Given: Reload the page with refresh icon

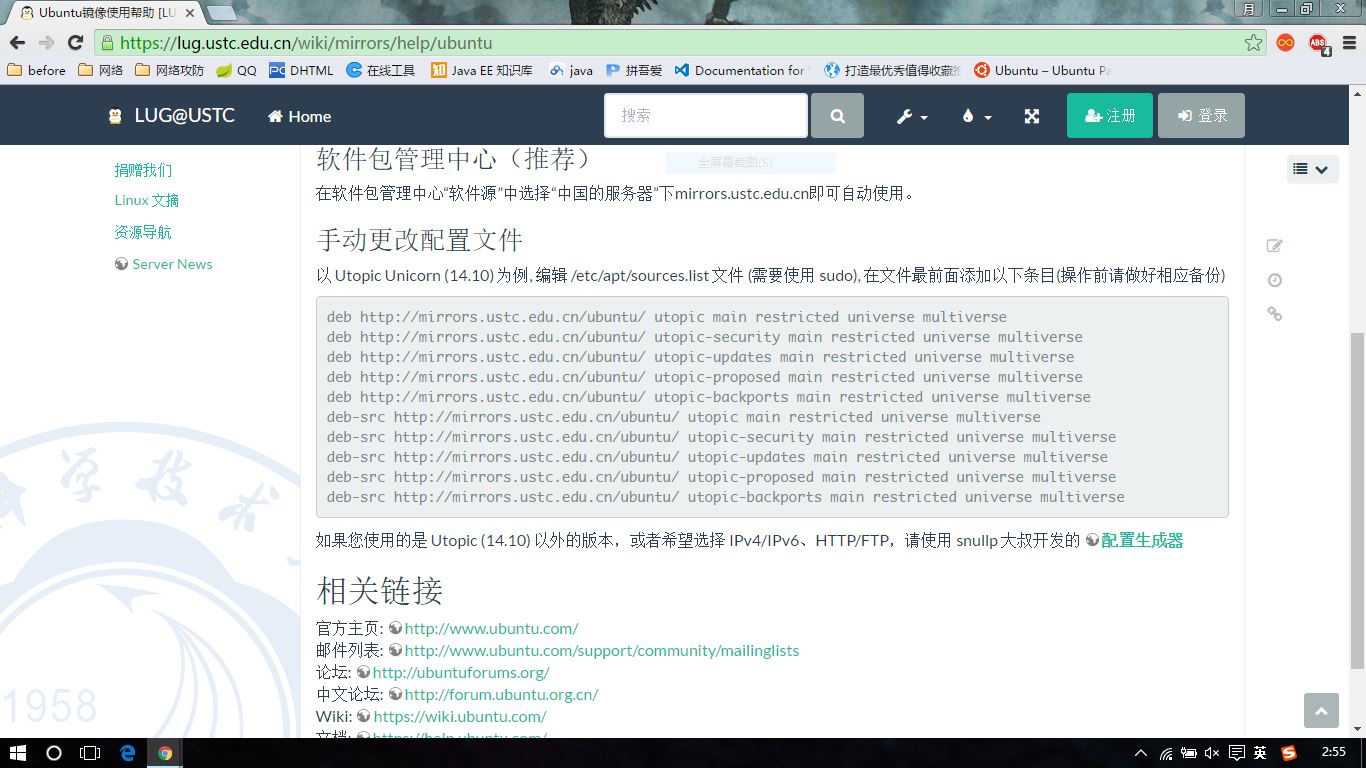Looking at the screenshot, I should pos(75,43).
